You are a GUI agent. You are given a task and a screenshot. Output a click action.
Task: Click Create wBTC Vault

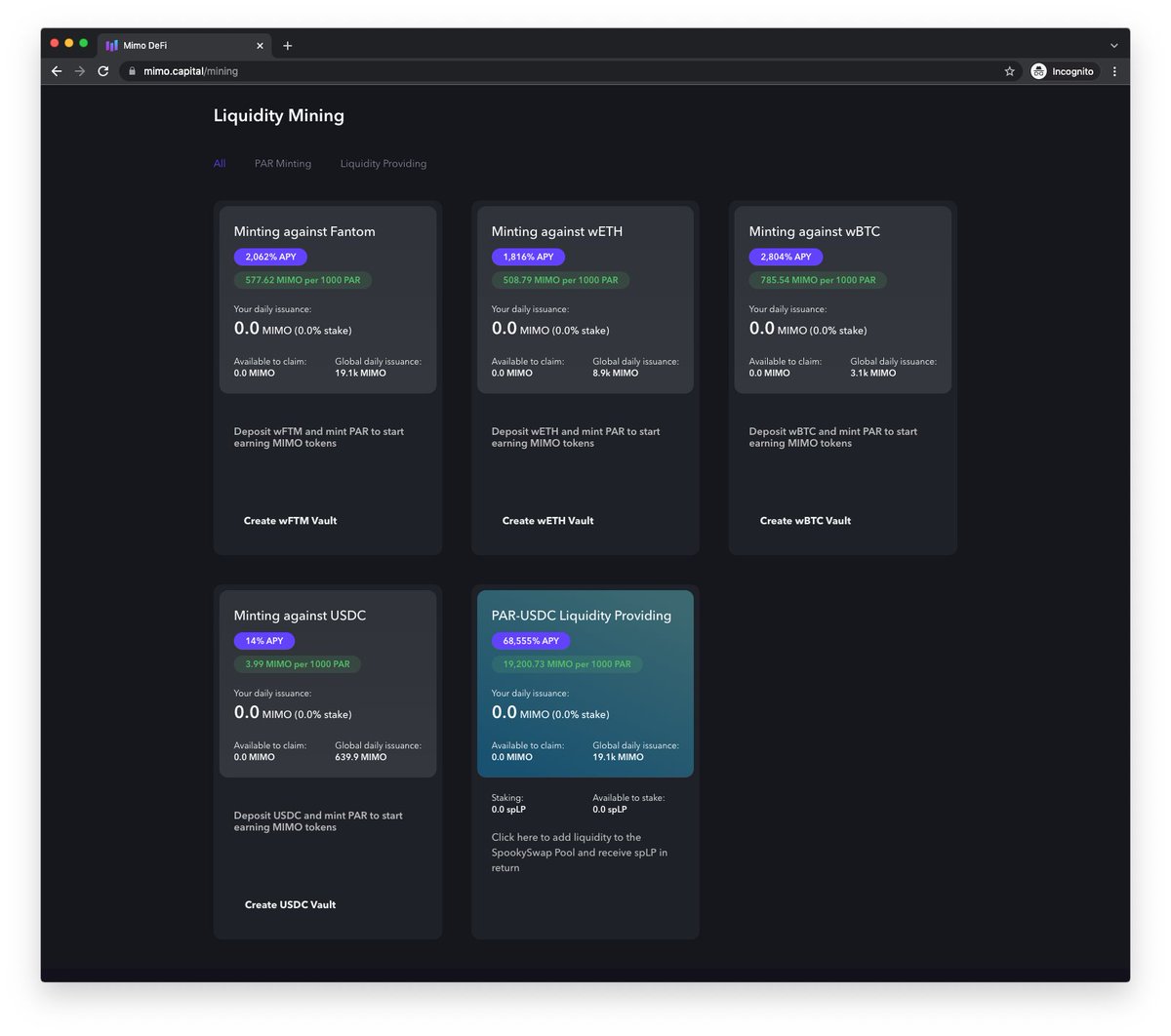(805, 521)
